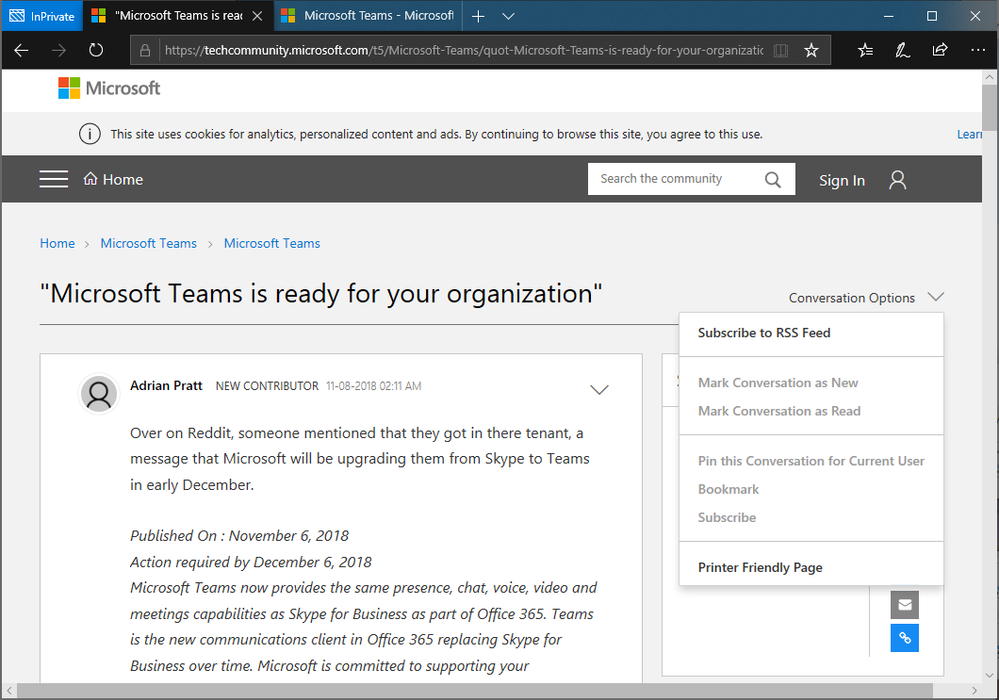Click the Home breadcrumb link

tap(57, 243)
